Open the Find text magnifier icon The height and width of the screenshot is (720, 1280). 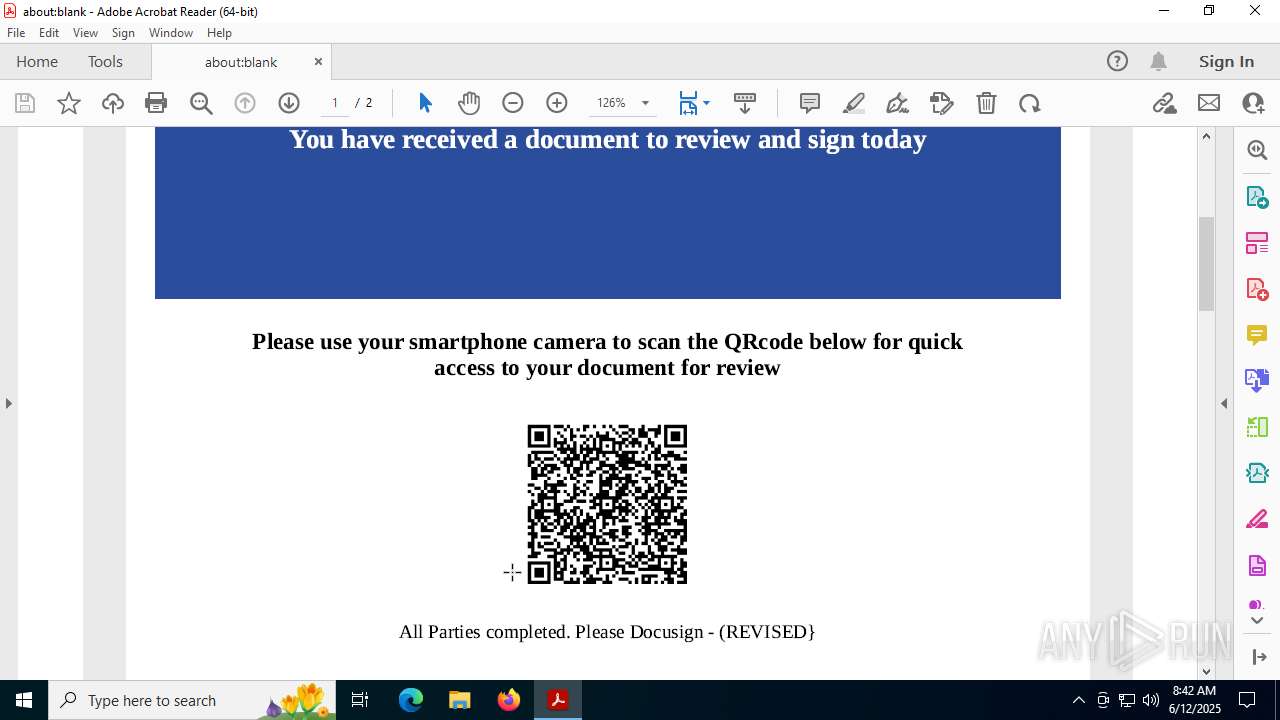pyautogui.click(x=201, y=103)
